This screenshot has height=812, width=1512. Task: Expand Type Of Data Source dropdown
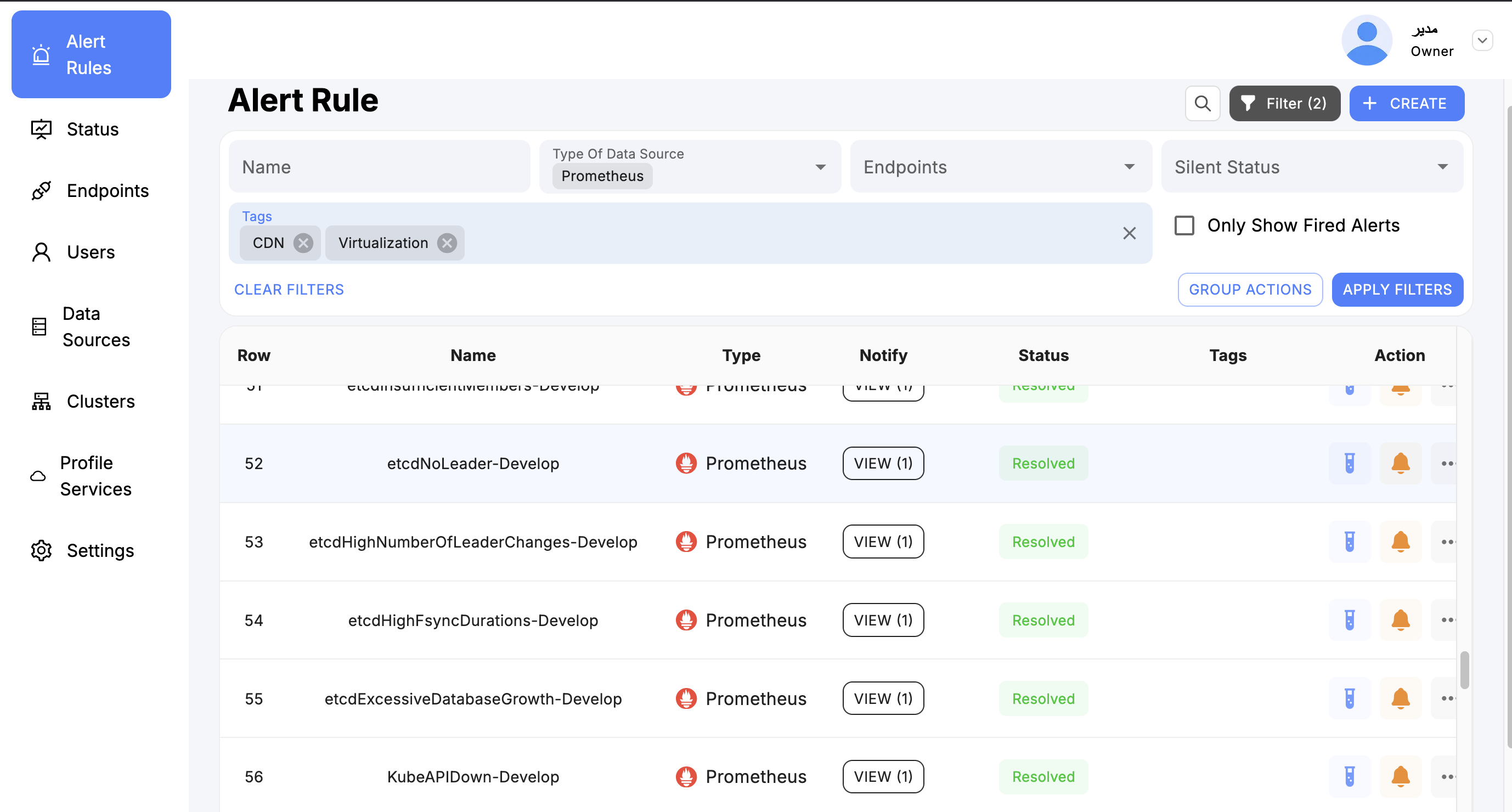click(821, 167)
